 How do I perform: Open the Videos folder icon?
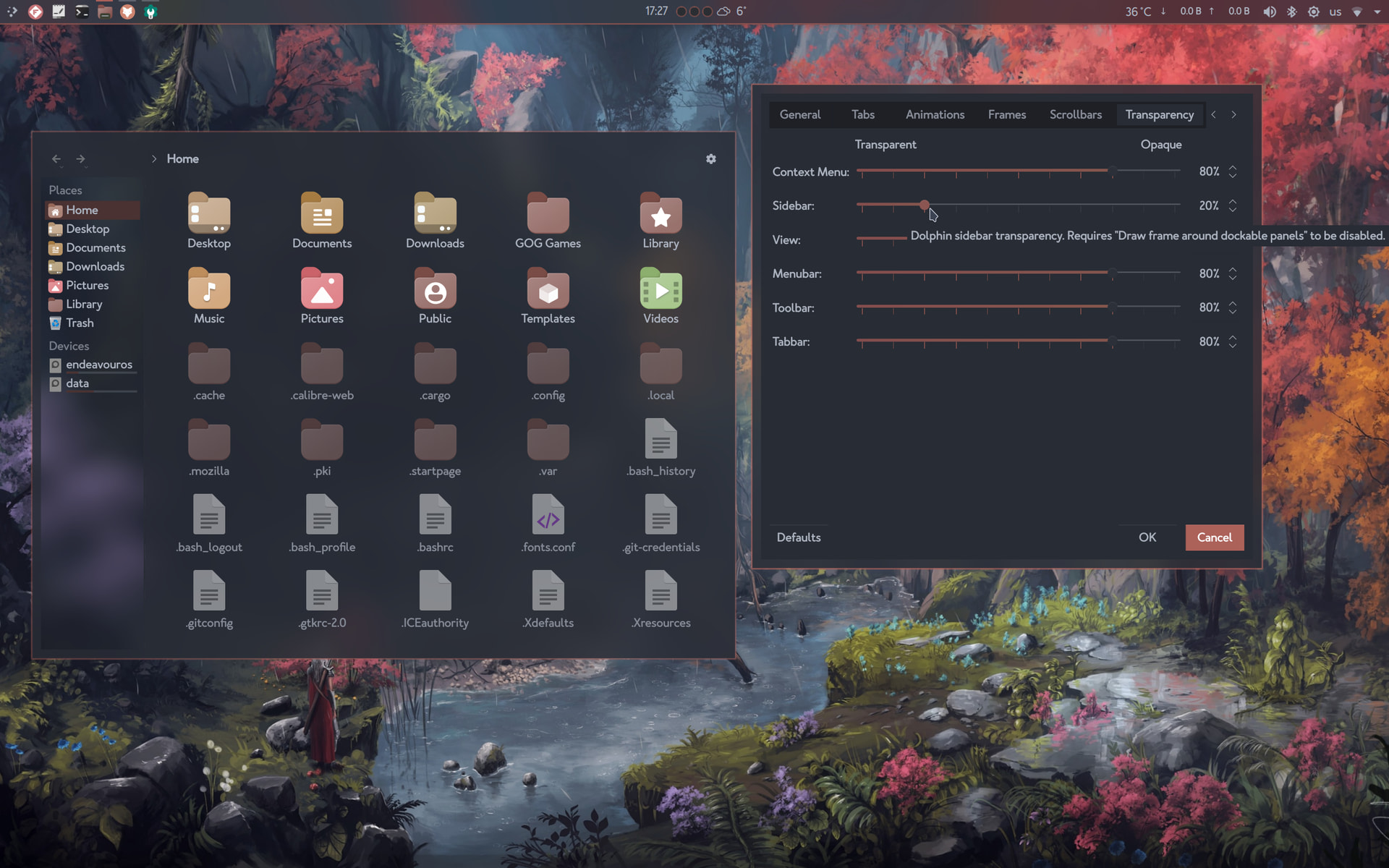pyautogui.click(x=660, y=290)
